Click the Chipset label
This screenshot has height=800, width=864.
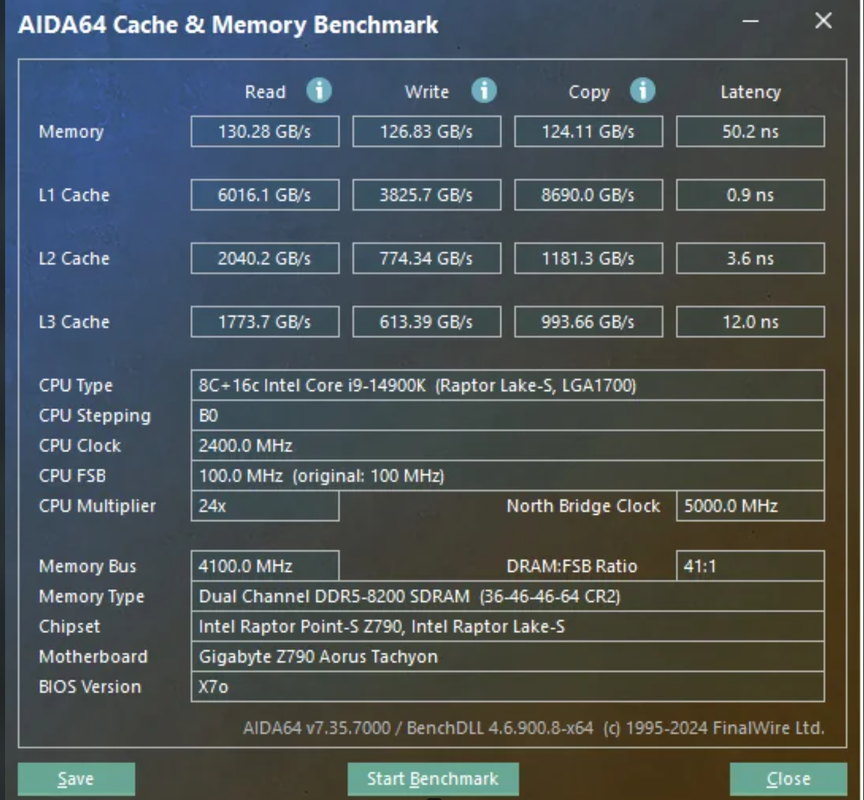point(69,627)
